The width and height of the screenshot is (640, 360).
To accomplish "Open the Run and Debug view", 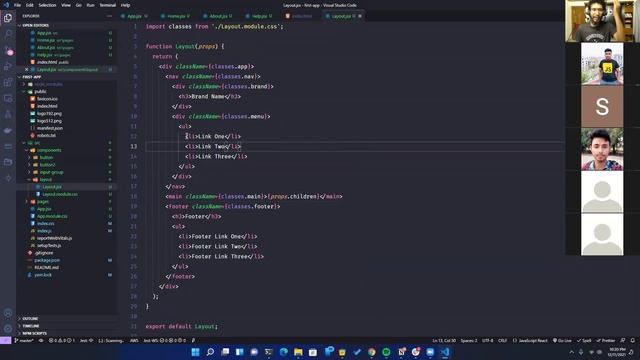I will 8,66.
